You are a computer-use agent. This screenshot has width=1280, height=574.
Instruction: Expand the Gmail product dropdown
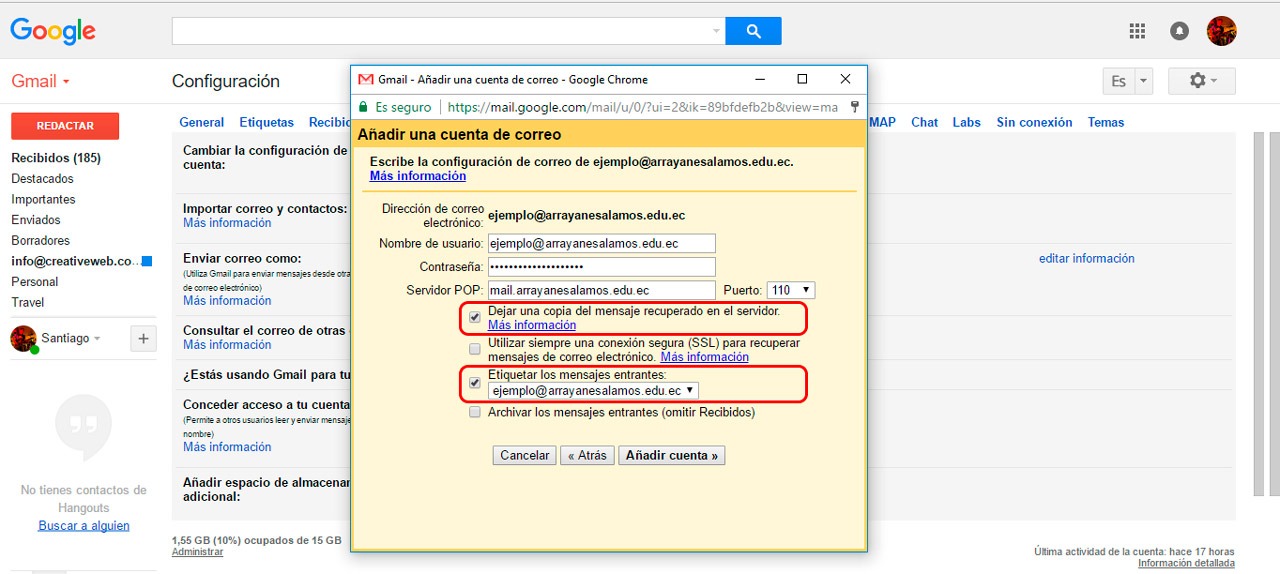click(x=41, y=81)
